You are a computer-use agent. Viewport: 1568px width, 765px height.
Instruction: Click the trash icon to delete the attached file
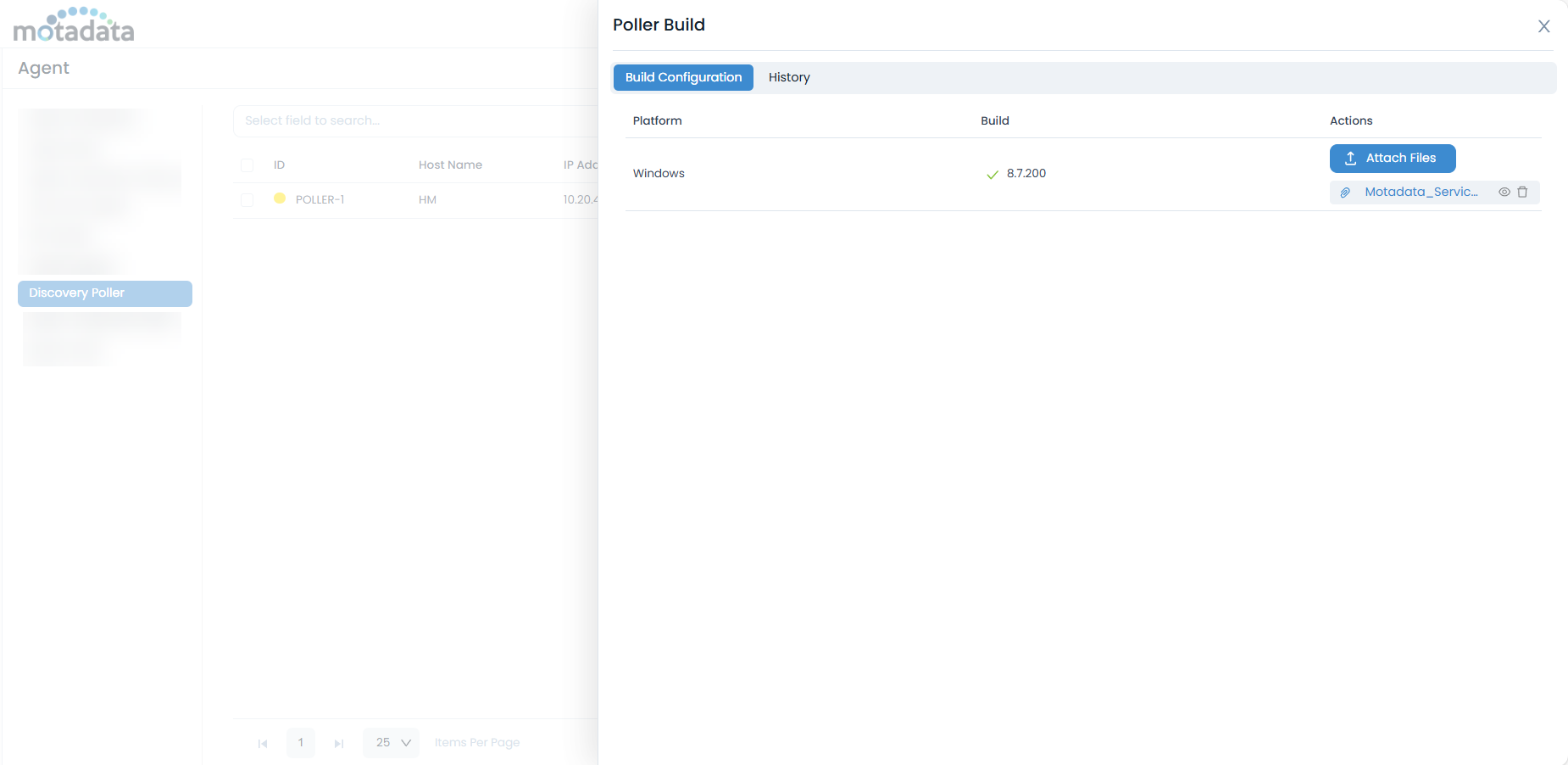pos(1523,192)
